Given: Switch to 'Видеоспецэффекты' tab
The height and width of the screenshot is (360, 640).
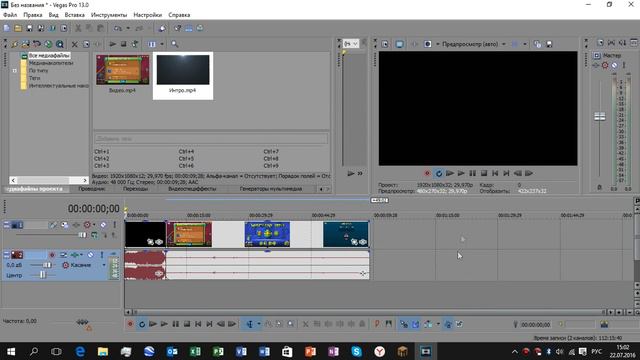Looking at the screenshot, I should 192,189.
